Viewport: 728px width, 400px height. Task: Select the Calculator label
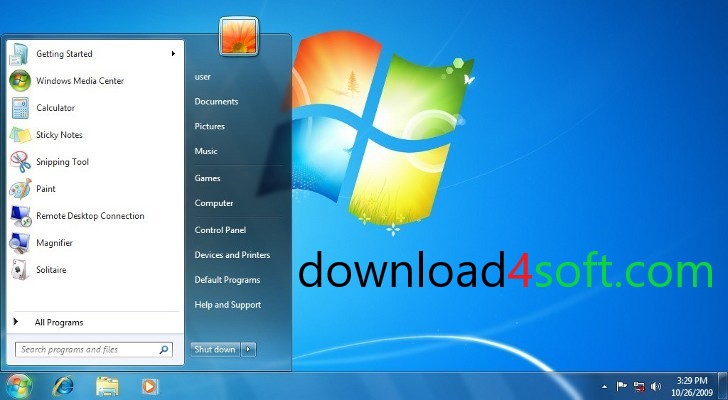pyautogui.click(x=55, y=108)
